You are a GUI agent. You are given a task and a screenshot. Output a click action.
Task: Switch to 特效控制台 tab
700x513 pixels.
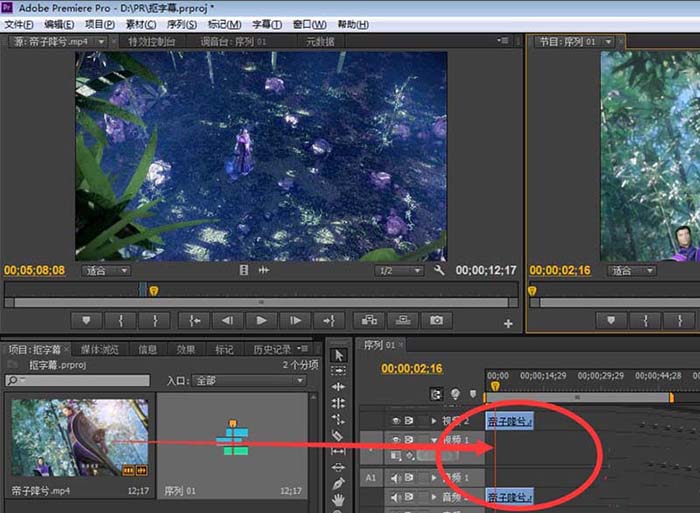(151, 42)
